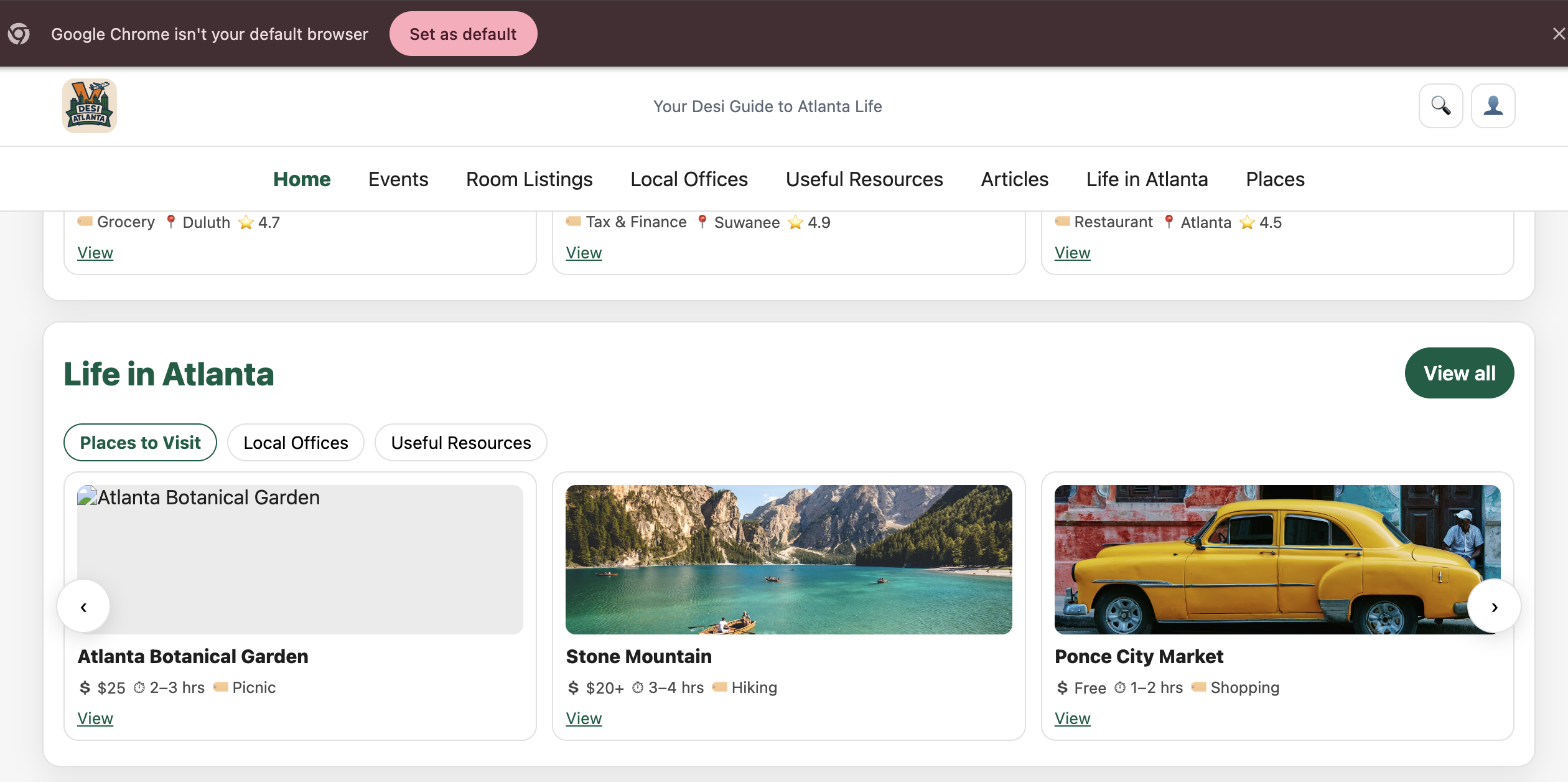
Task: Go to next carousel slide arrow
Action: coord(1494,606)
